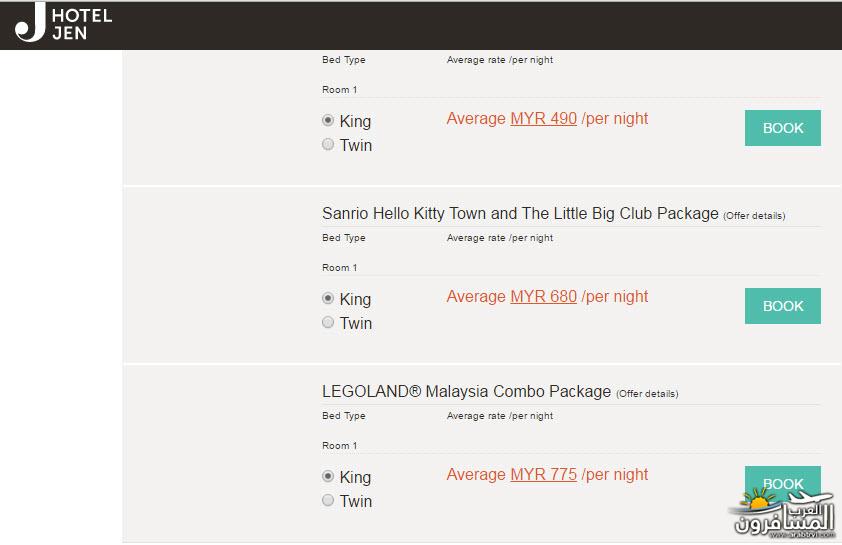The height and width of the screenshot is (545, 842).
Task: Open the MYR 680 rate breakdown link
Action: [543, 296]
